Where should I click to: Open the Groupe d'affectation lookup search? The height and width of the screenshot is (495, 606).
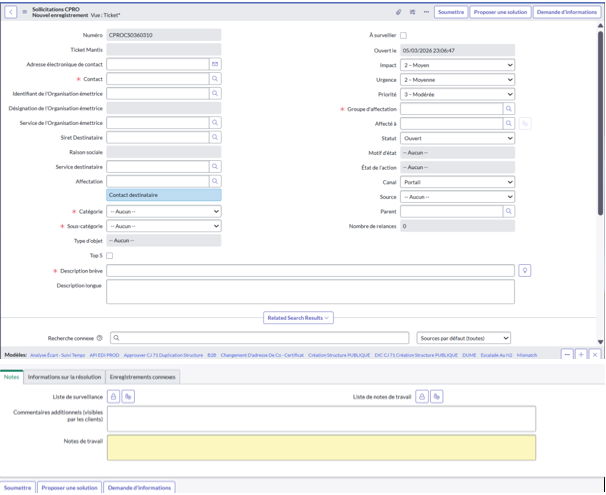(508, 109)
